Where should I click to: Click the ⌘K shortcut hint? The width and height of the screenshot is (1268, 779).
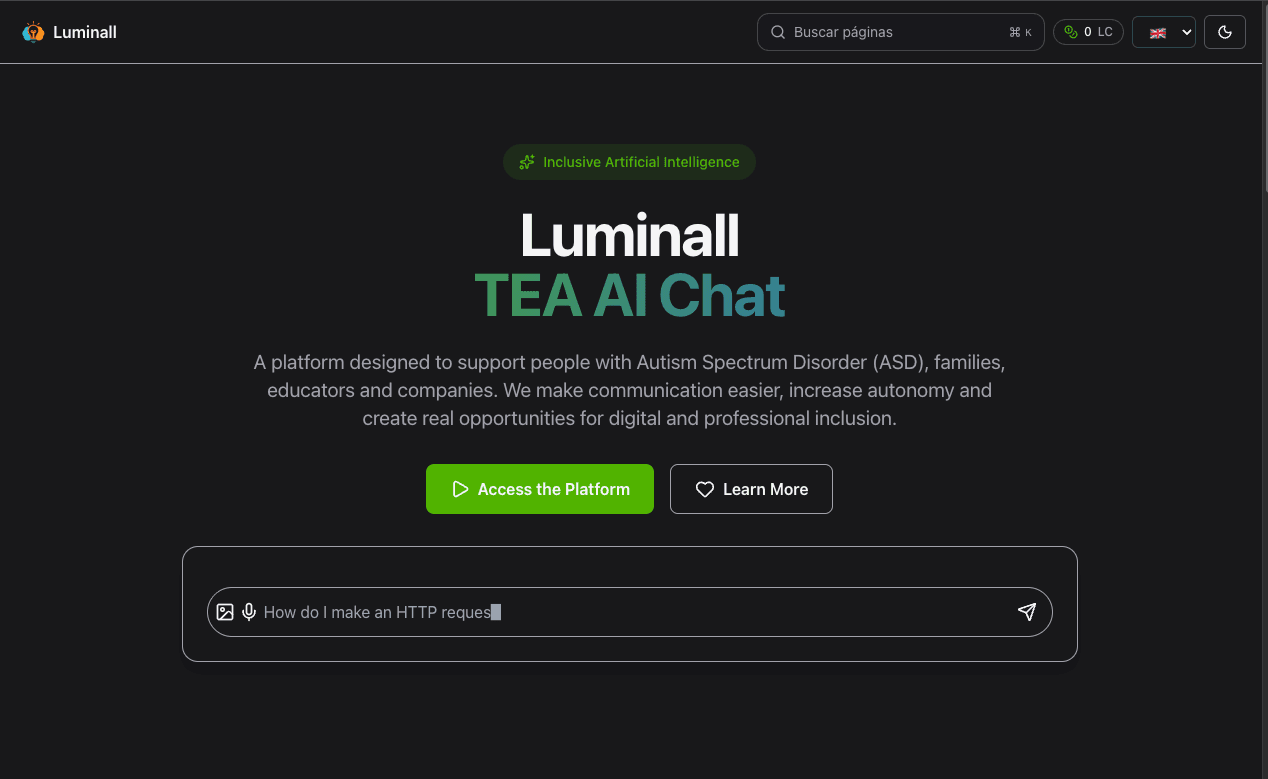(x=1020, y=32)
